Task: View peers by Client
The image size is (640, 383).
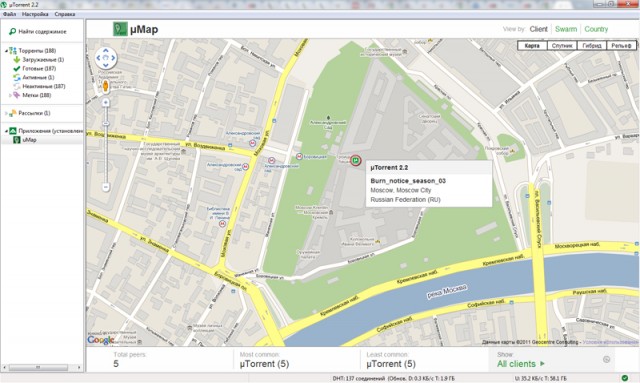Action: [x=539, y=29]
